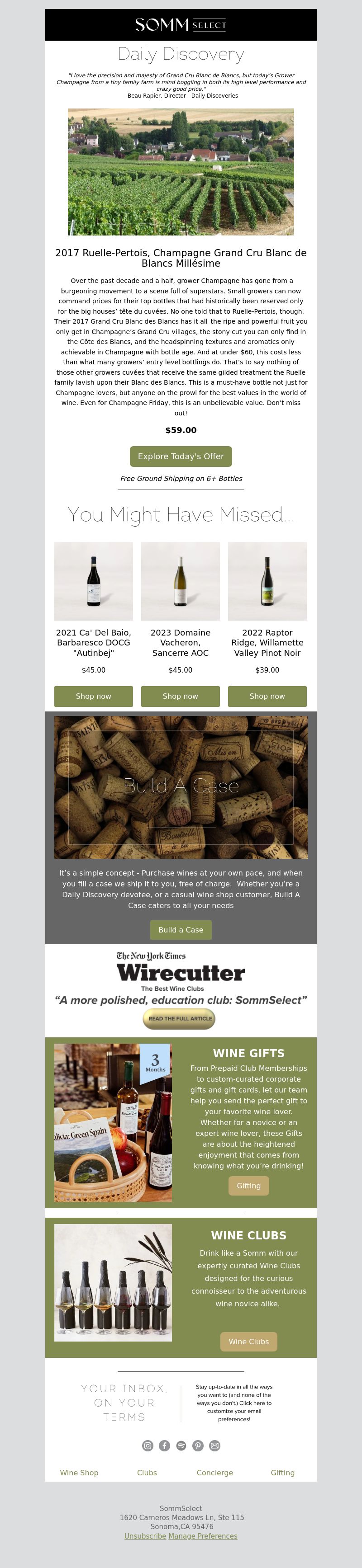Screen dimensions: 362x1568
Task: Click the Unsubscribe link
Action: 145,1536
